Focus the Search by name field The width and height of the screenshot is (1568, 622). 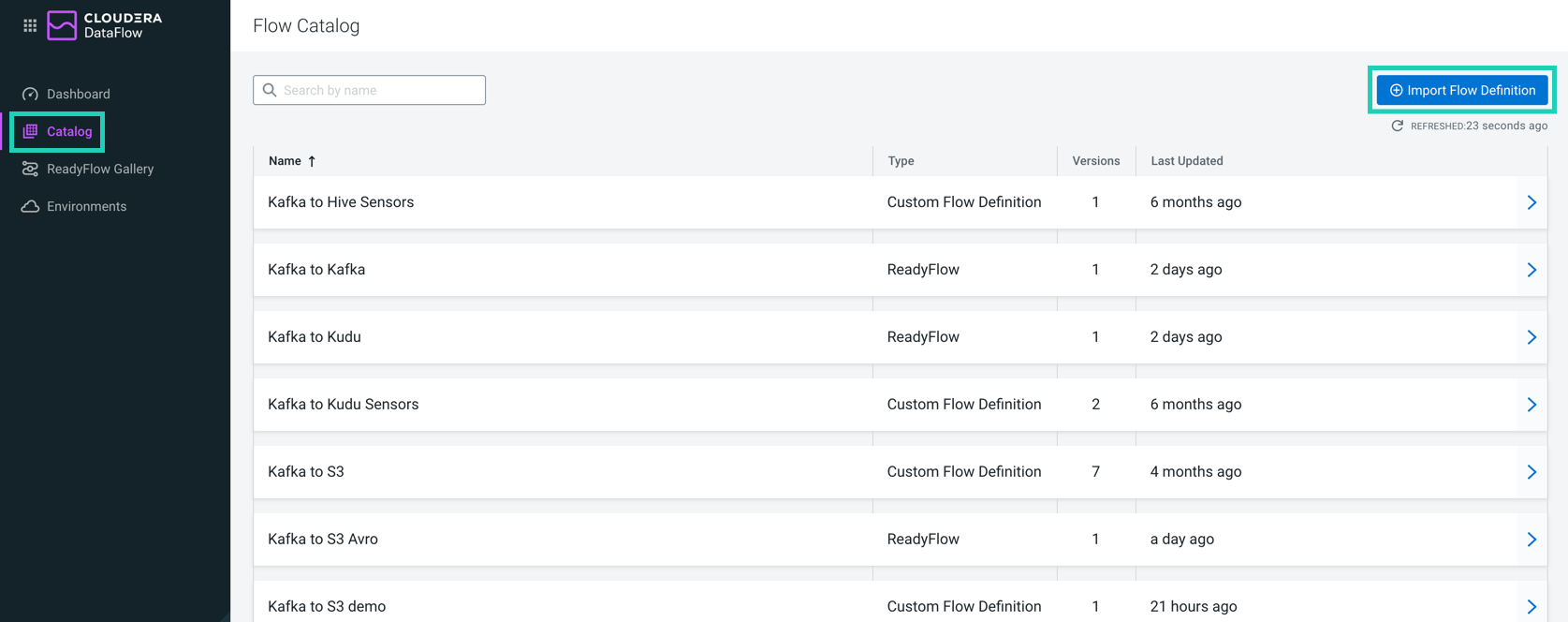379,90
